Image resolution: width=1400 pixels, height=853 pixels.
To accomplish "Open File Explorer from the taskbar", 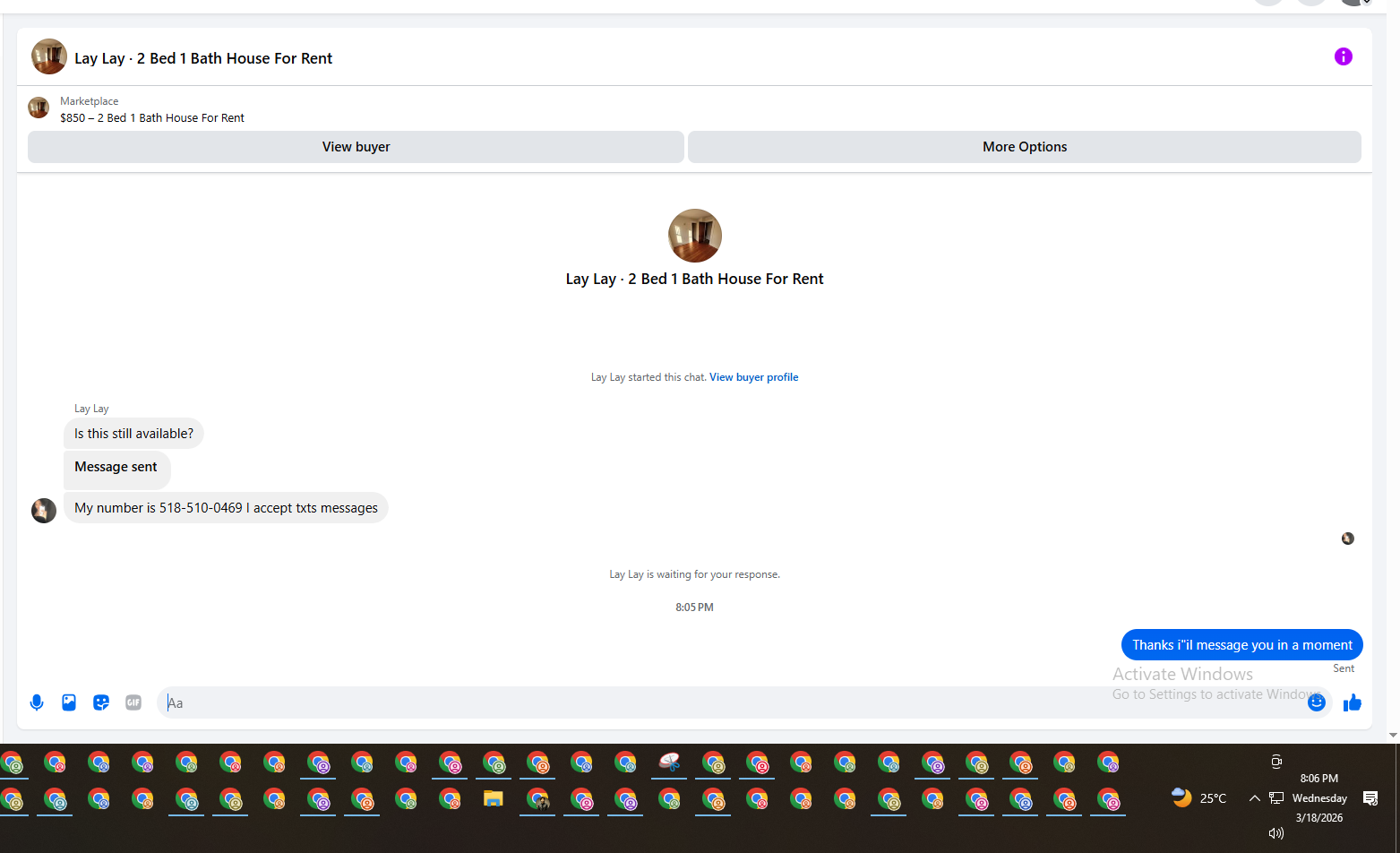I will pos(493,798).
